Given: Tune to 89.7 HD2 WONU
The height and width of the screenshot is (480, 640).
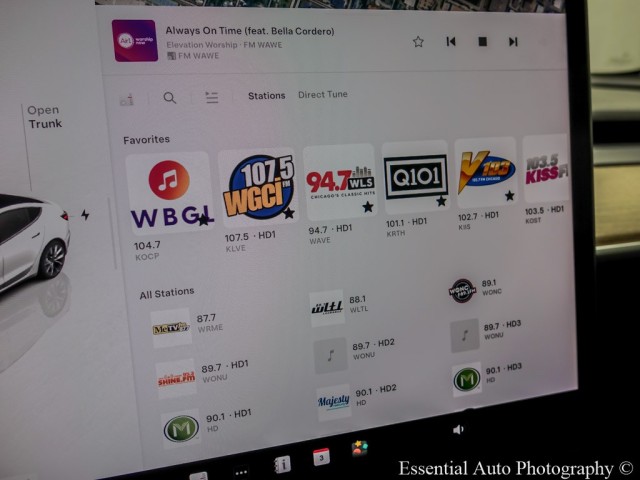Looking at the screenshot, I should pyautogui.click(x=354, y=353).
